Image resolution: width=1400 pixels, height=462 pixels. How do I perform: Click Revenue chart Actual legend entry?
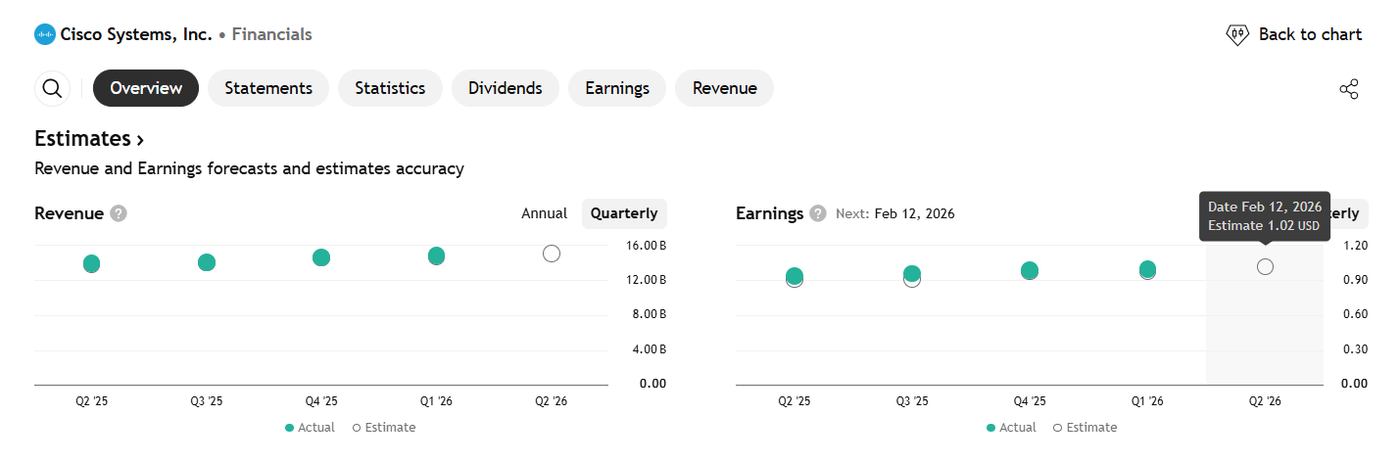point(310,427)
